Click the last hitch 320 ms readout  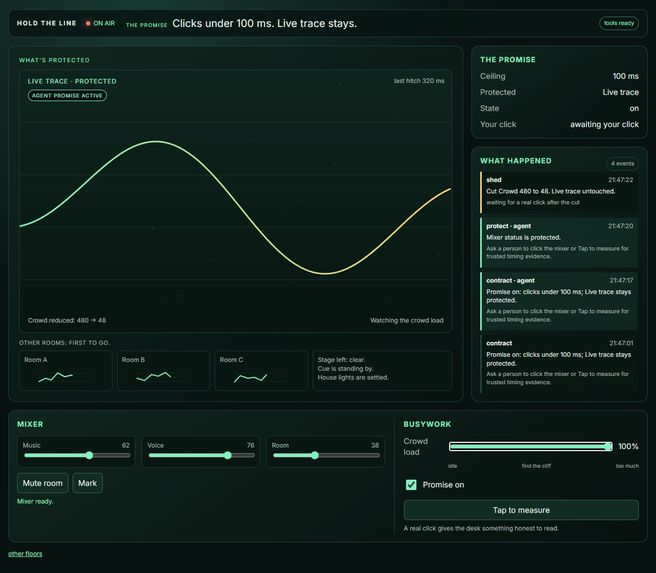419,81
